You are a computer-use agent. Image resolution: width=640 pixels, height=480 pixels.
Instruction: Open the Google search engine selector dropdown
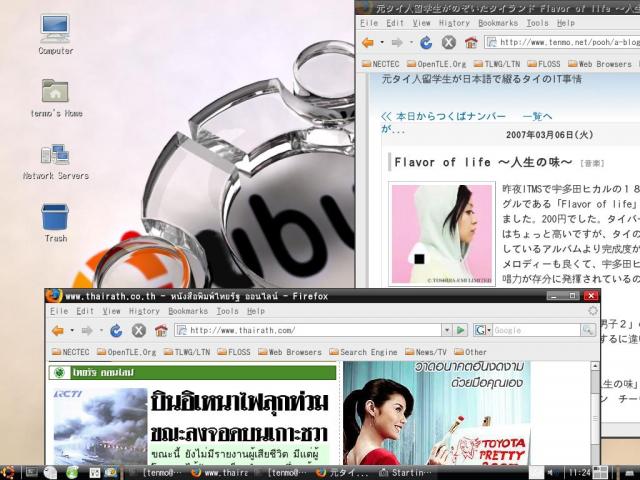tap(482, 330)
